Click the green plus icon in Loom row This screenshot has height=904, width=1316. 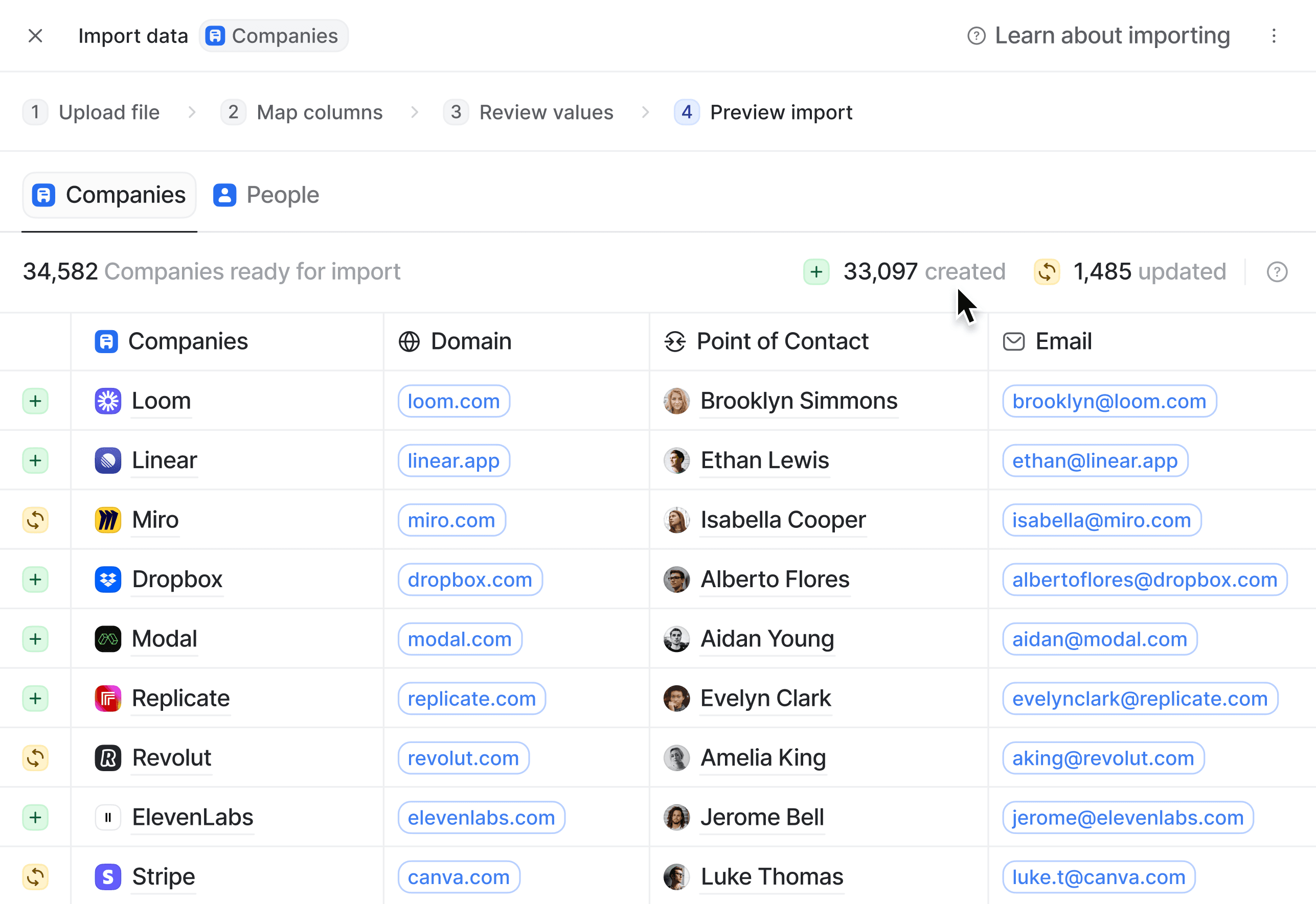[35, 401]
